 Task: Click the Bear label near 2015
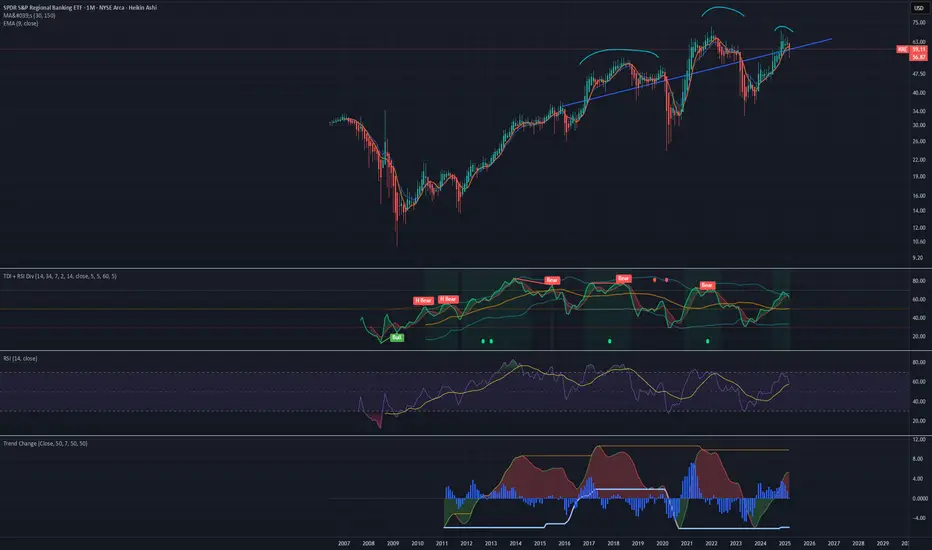click(x=552, y=280)
